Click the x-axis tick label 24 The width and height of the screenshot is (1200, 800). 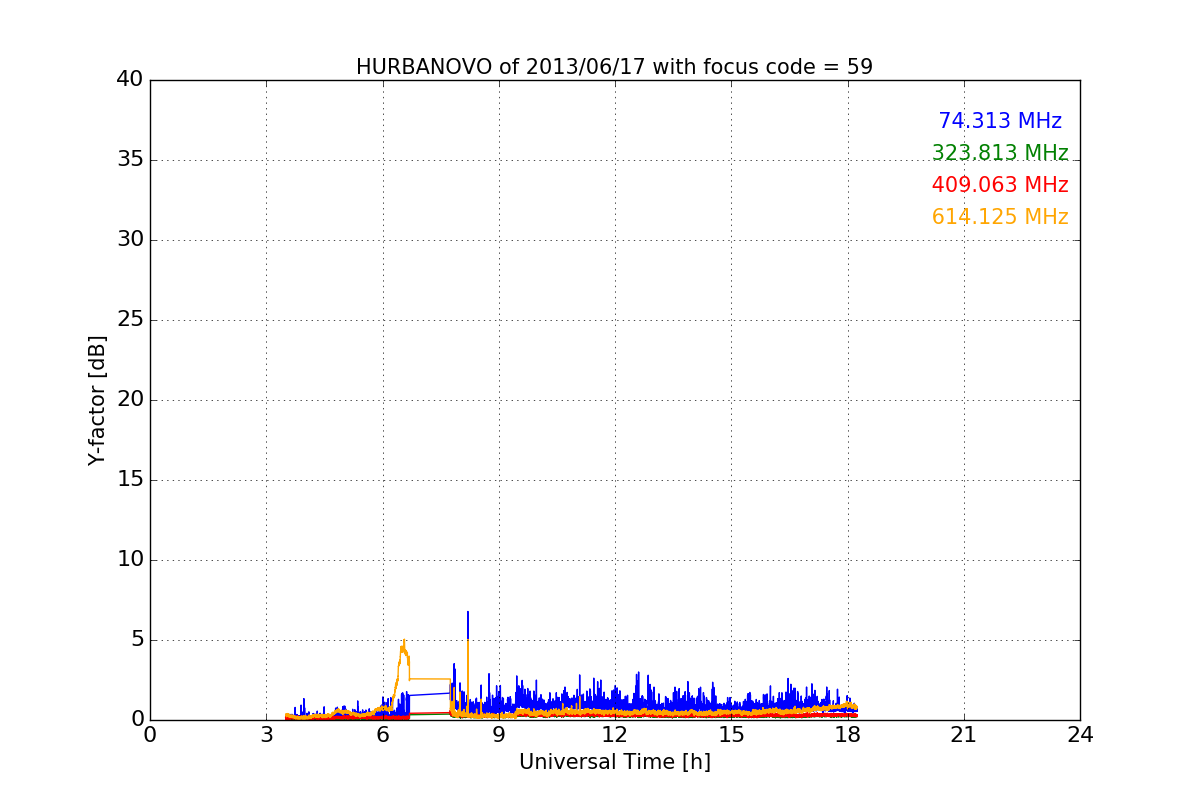tap(1080, 735)
